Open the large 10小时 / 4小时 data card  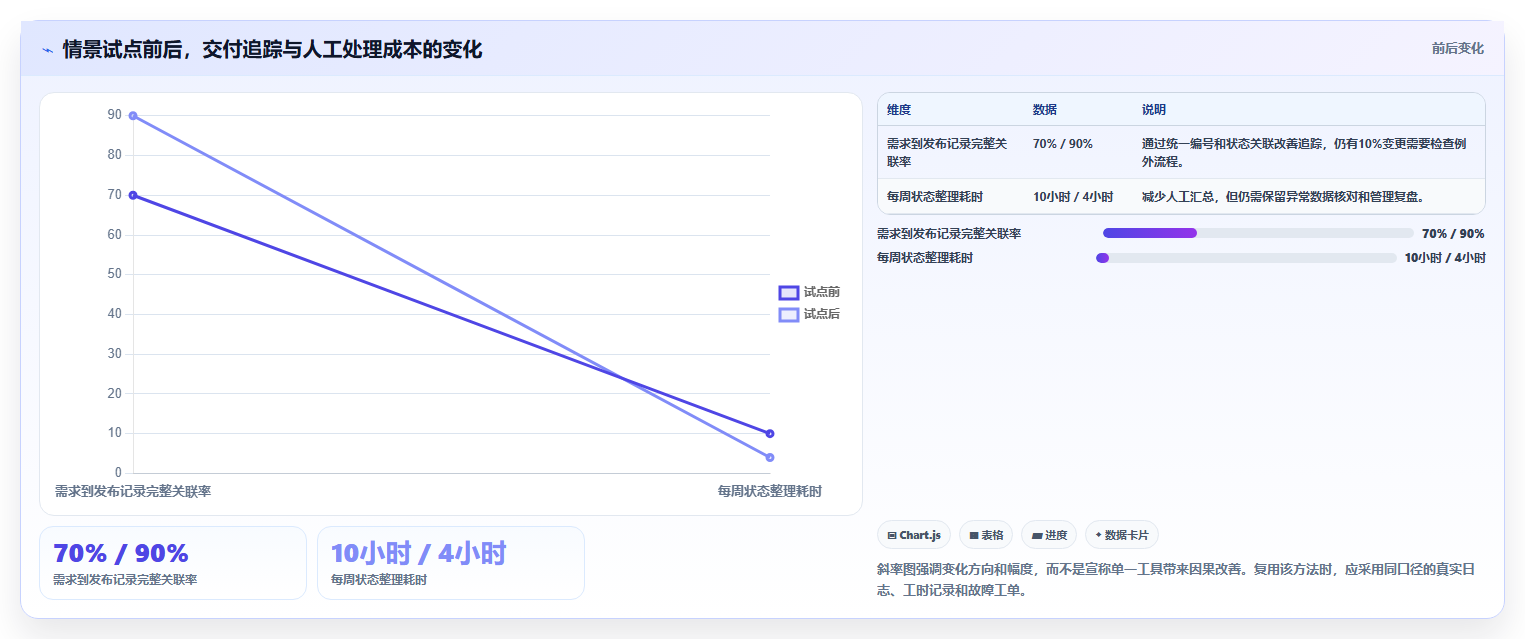451,563
